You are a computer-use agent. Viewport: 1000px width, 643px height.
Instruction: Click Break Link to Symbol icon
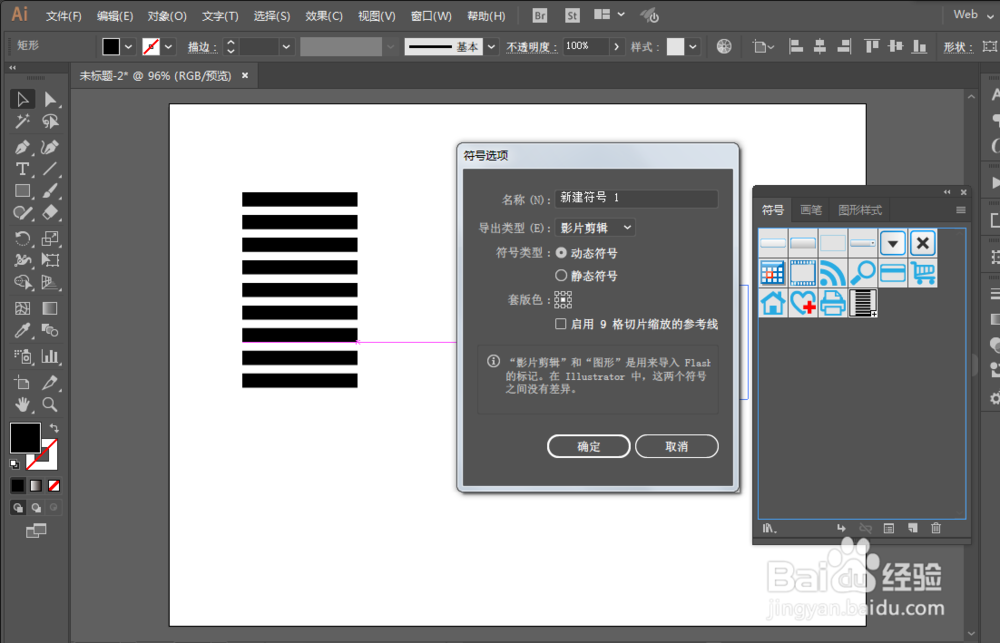pyautogui.click(x=865, y=528)
